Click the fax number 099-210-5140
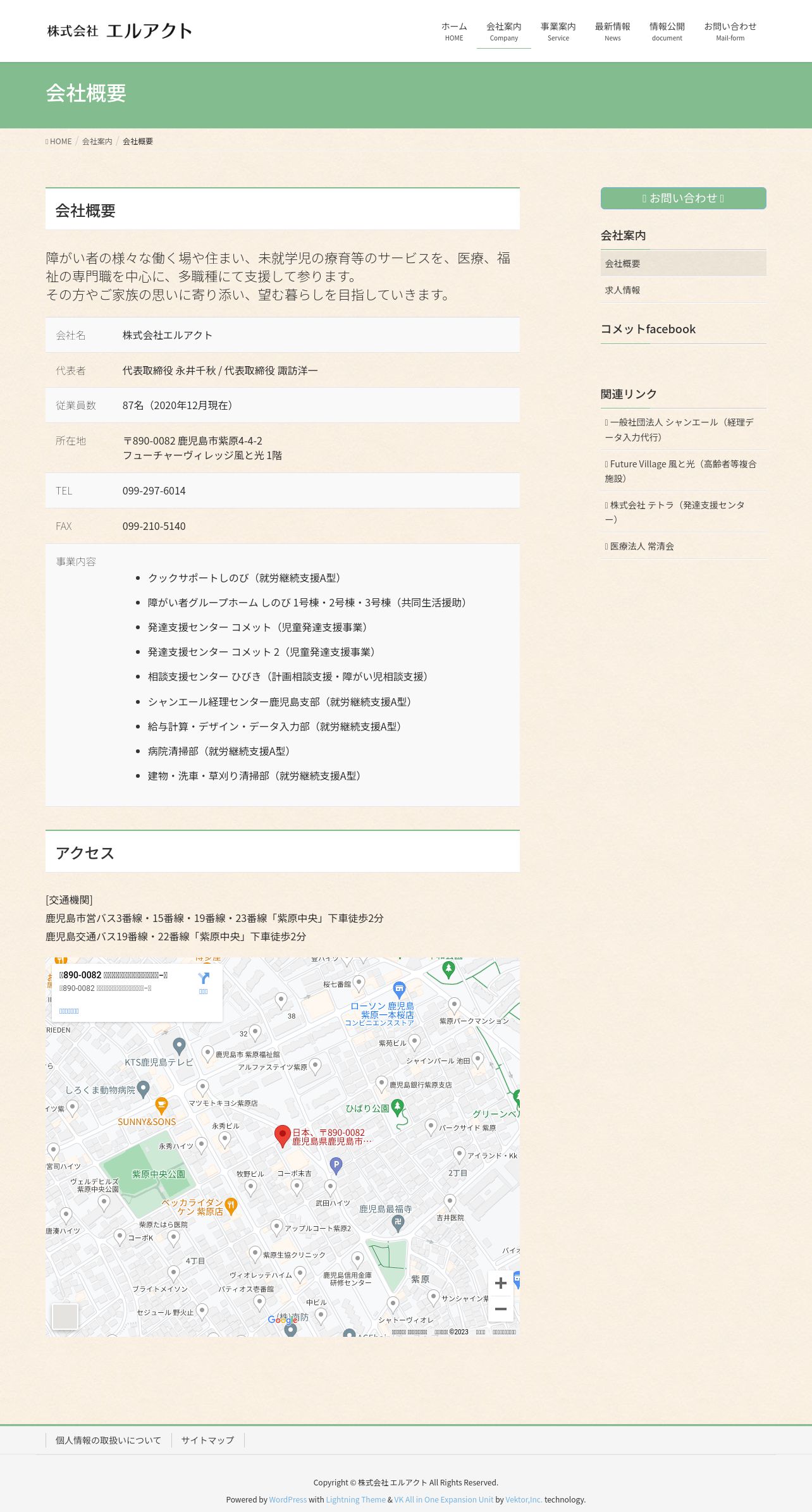Image resolution: width=812 pixels, height=1512 pixels. click(154, 526)
